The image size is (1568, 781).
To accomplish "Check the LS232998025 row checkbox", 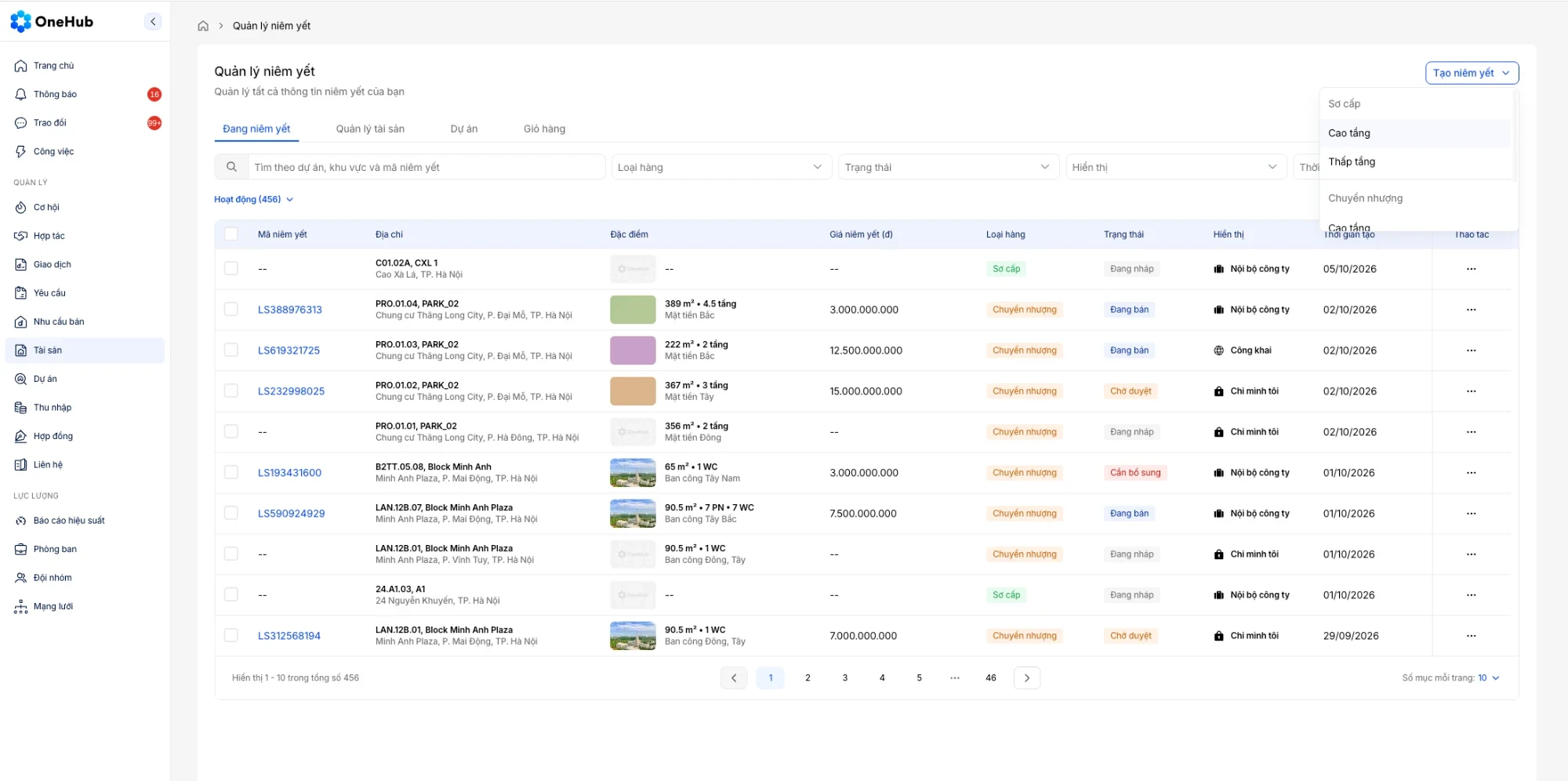I will click(231, 390).
